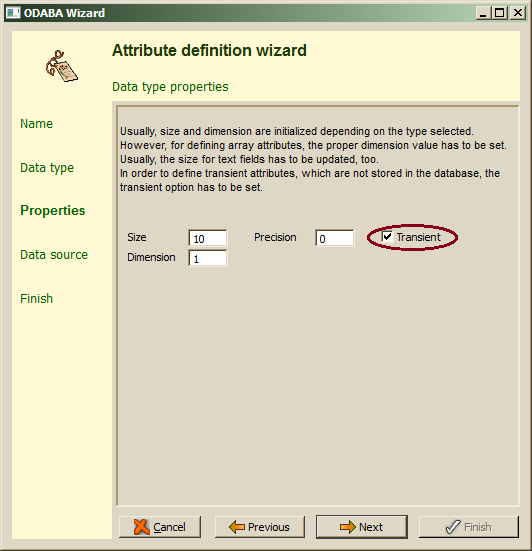This screenshot has width=532, height=551.
Task: Open the Finish step in sidebar
Action: (x=37, y=299)
